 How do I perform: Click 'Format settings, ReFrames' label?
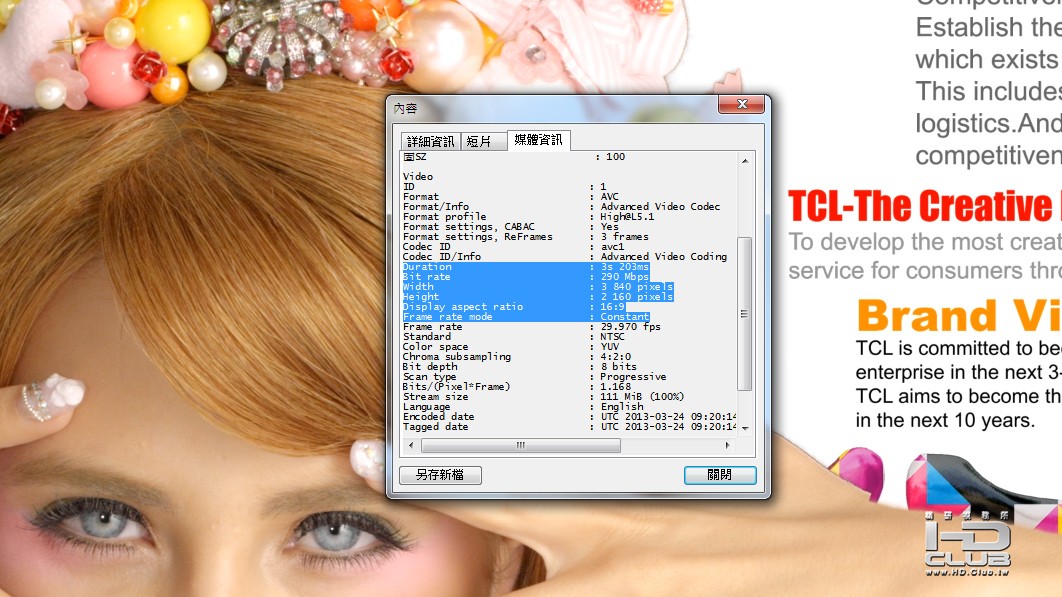[477, 237]
